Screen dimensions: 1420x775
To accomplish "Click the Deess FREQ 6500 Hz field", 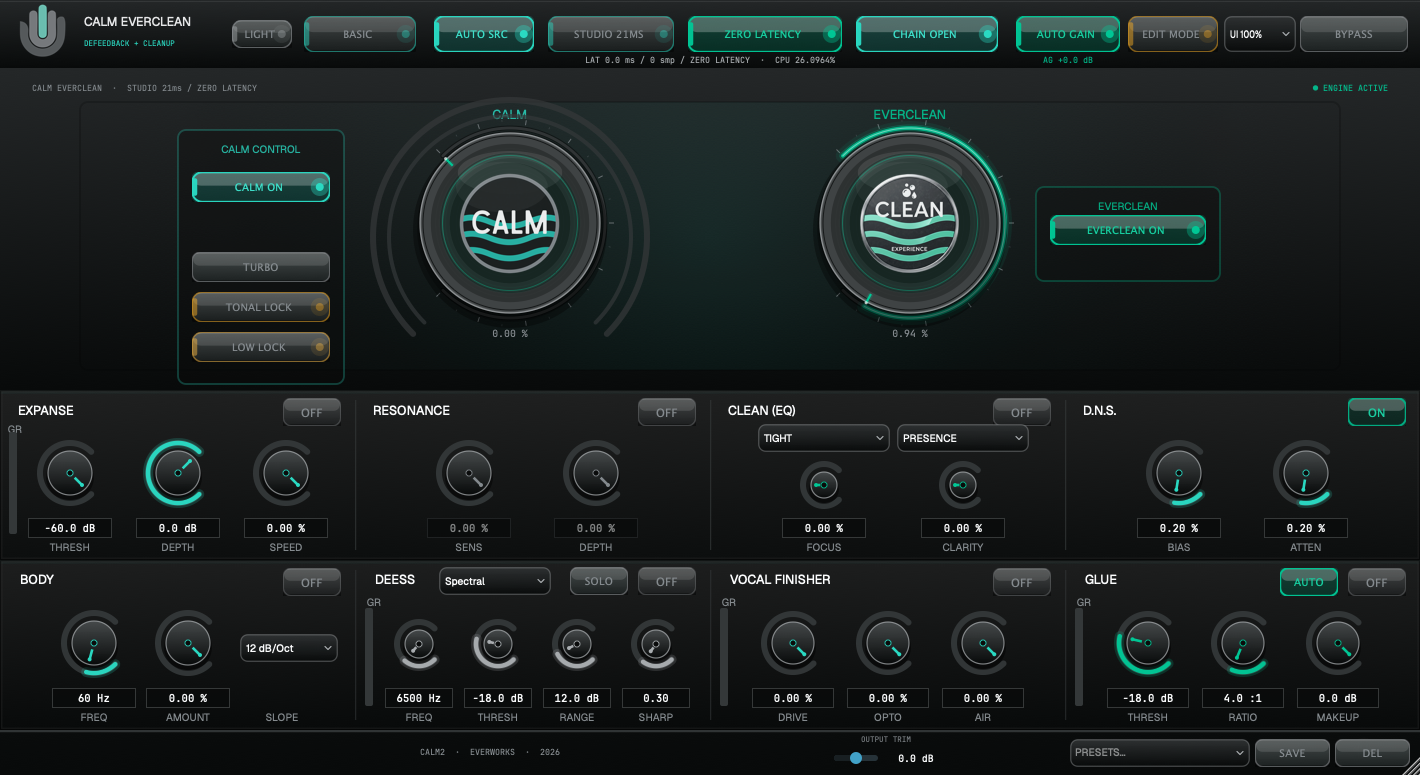I will [419, 698].
